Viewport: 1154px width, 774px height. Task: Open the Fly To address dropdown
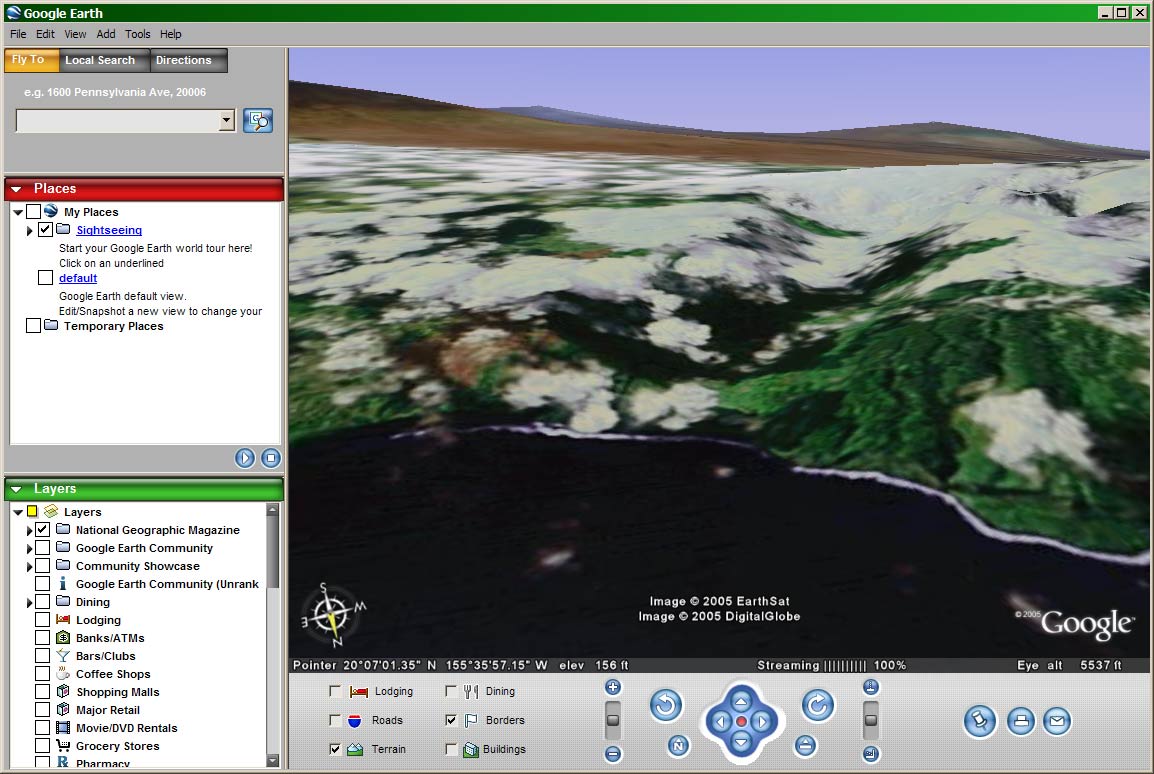pos(226,121)
